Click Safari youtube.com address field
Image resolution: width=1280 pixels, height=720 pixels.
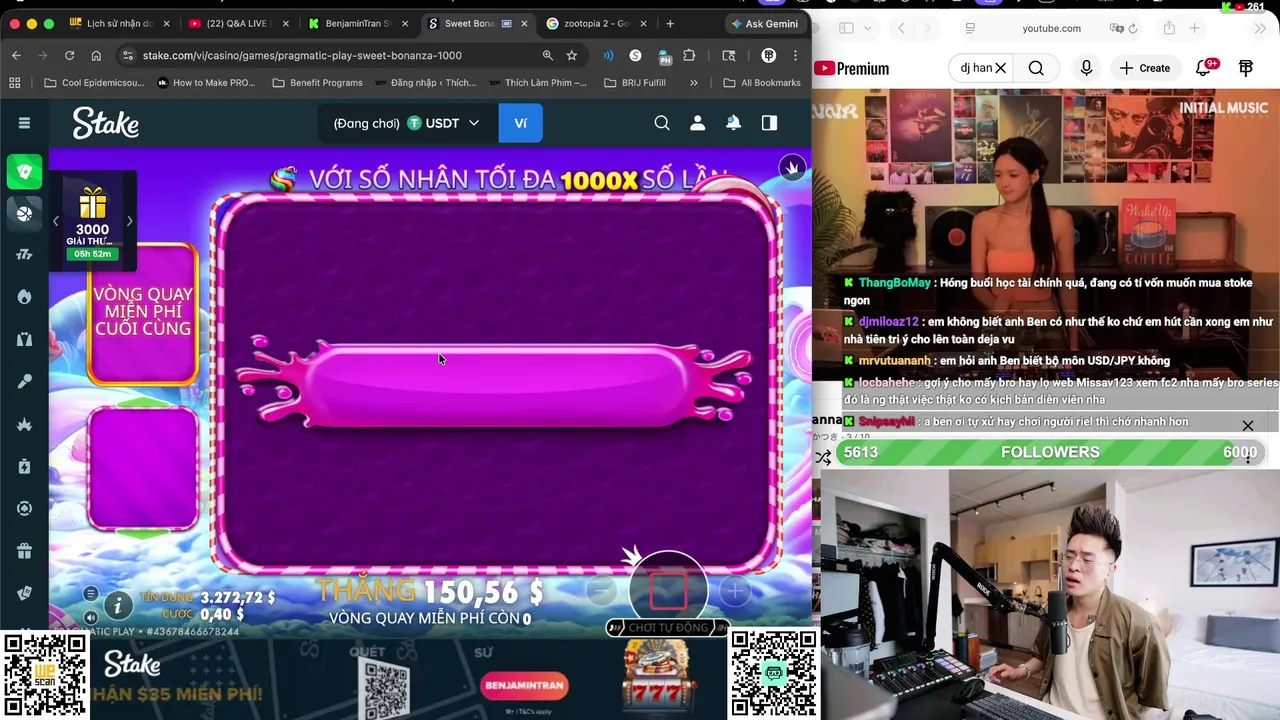pos(1051,28)
